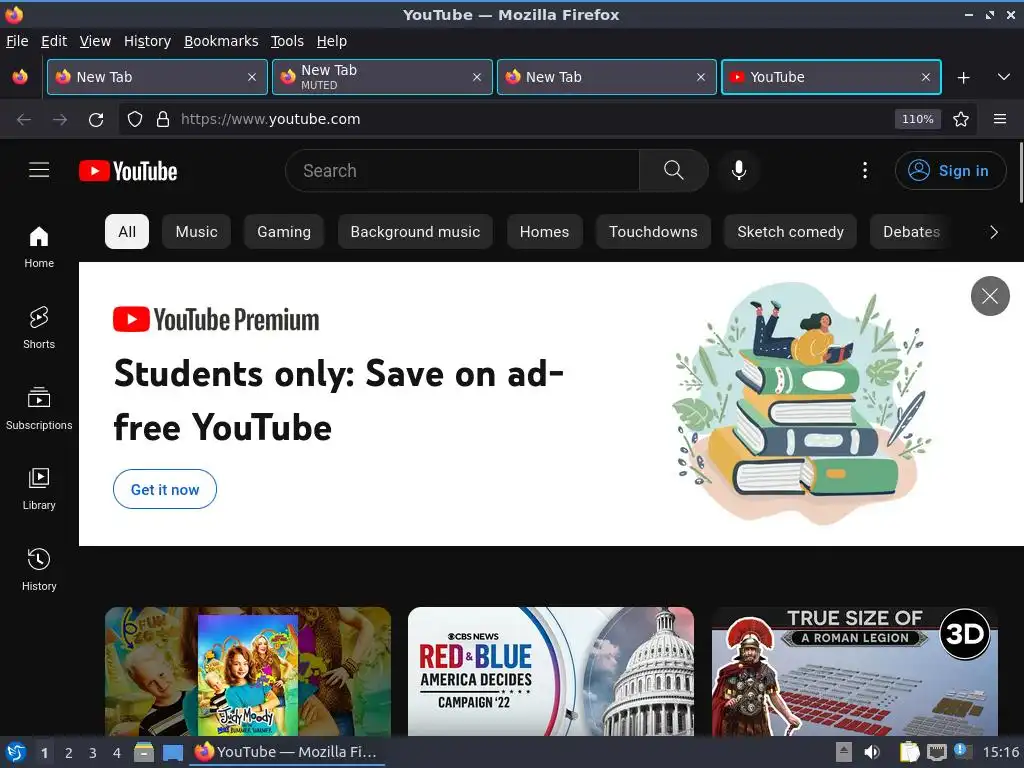Open Subscriptions from sidebar
Viewport: 1024px width, 768px height.
(x=39, y=409)
